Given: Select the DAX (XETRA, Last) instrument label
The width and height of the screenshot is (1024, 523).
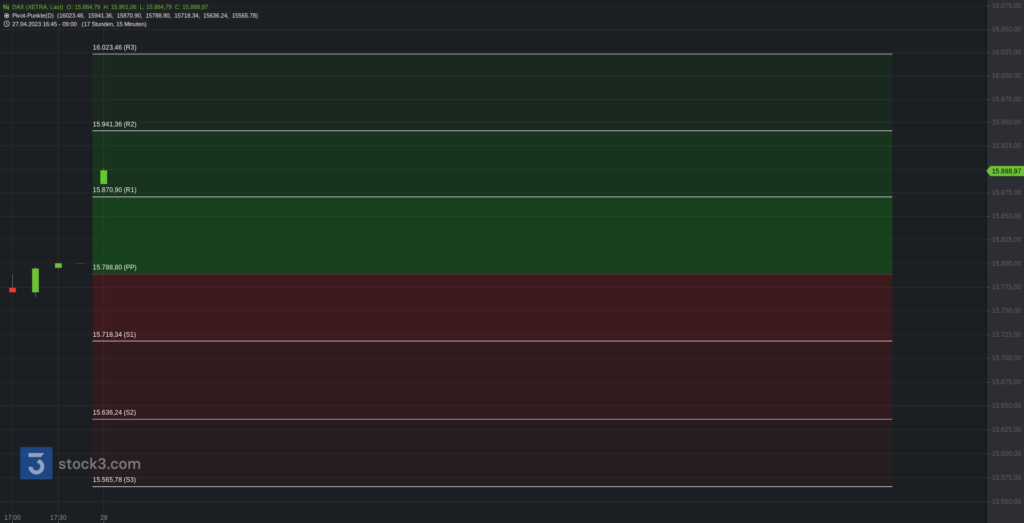Looking at the screenshot, I should 38,7.
